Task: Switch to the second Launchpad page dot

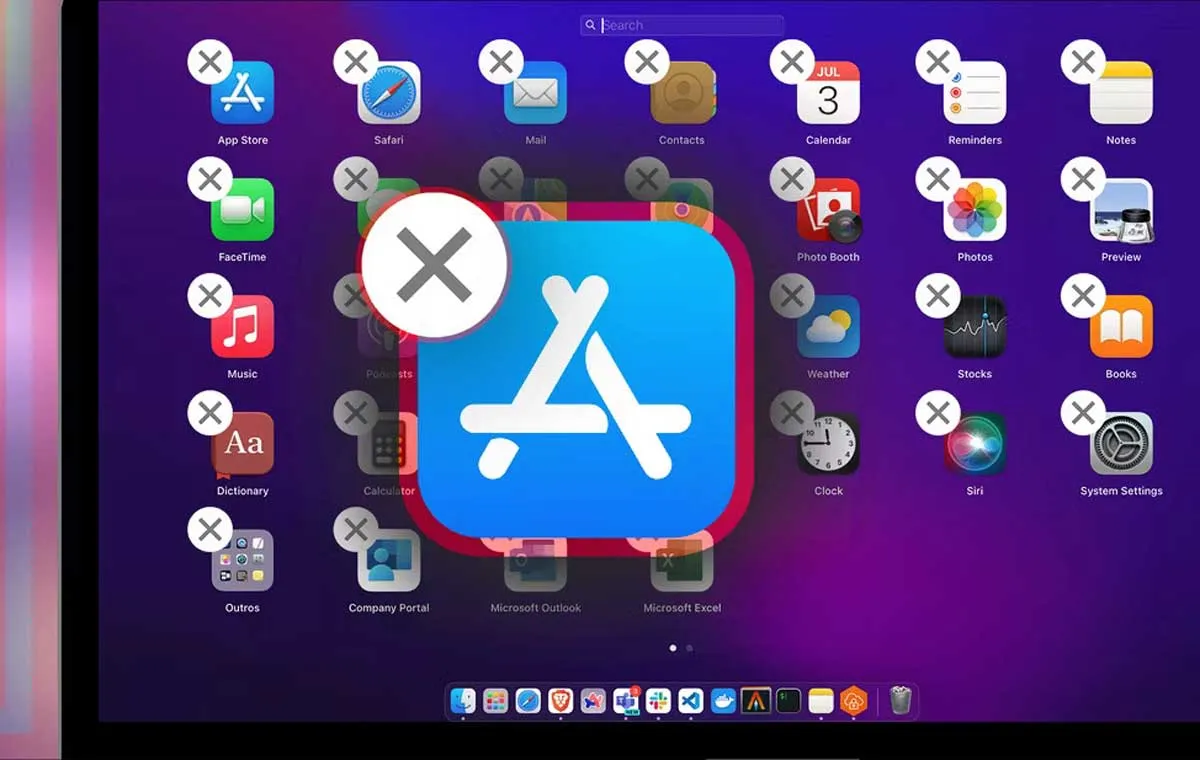Action: click(690, 648)
